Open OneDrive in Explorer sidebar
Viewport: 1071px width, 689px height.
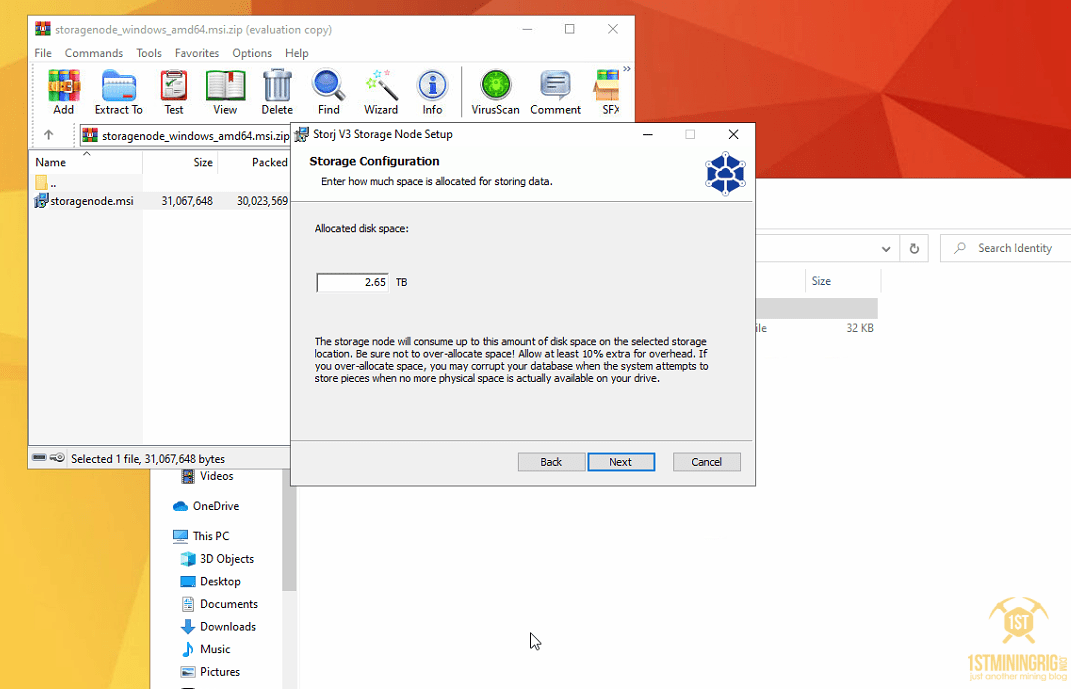pyautogui.click(x=206, y=506)
